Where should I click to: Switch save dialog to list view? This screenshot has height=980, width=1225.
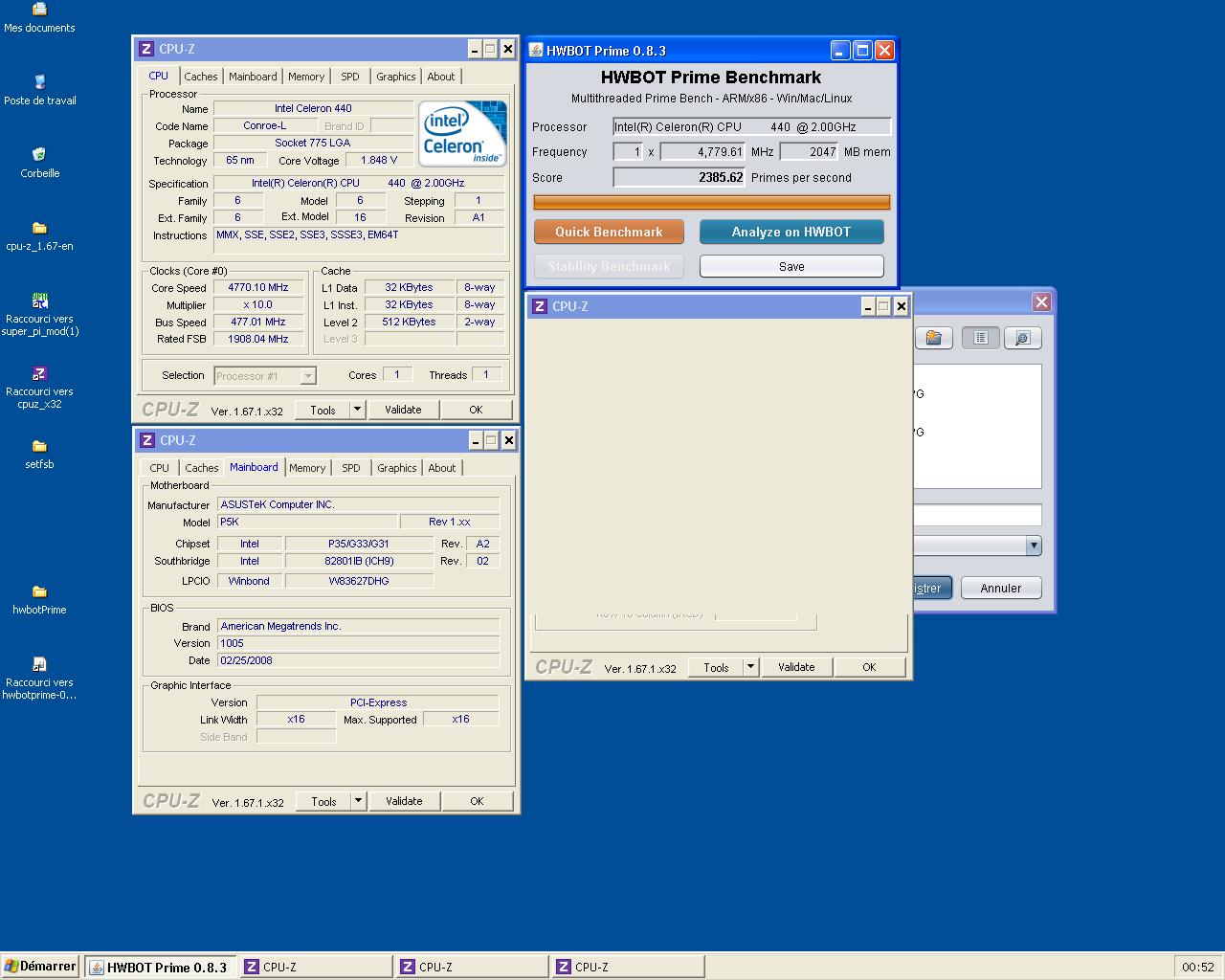coord(981,338)
